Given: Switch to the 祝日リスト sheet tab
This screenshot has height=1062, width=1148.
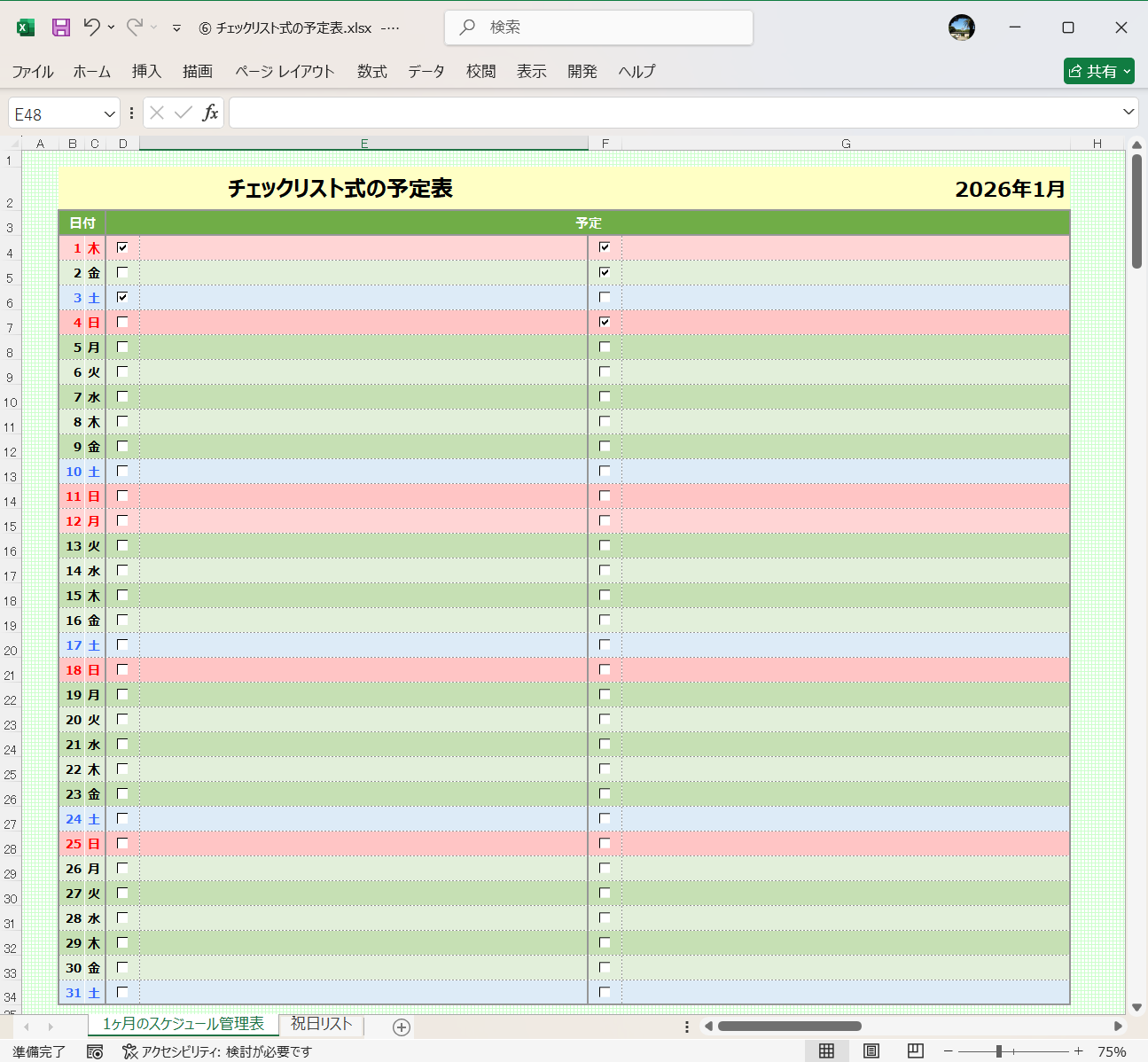Looking at the screenshot, I should click(x=321, y=1023).
